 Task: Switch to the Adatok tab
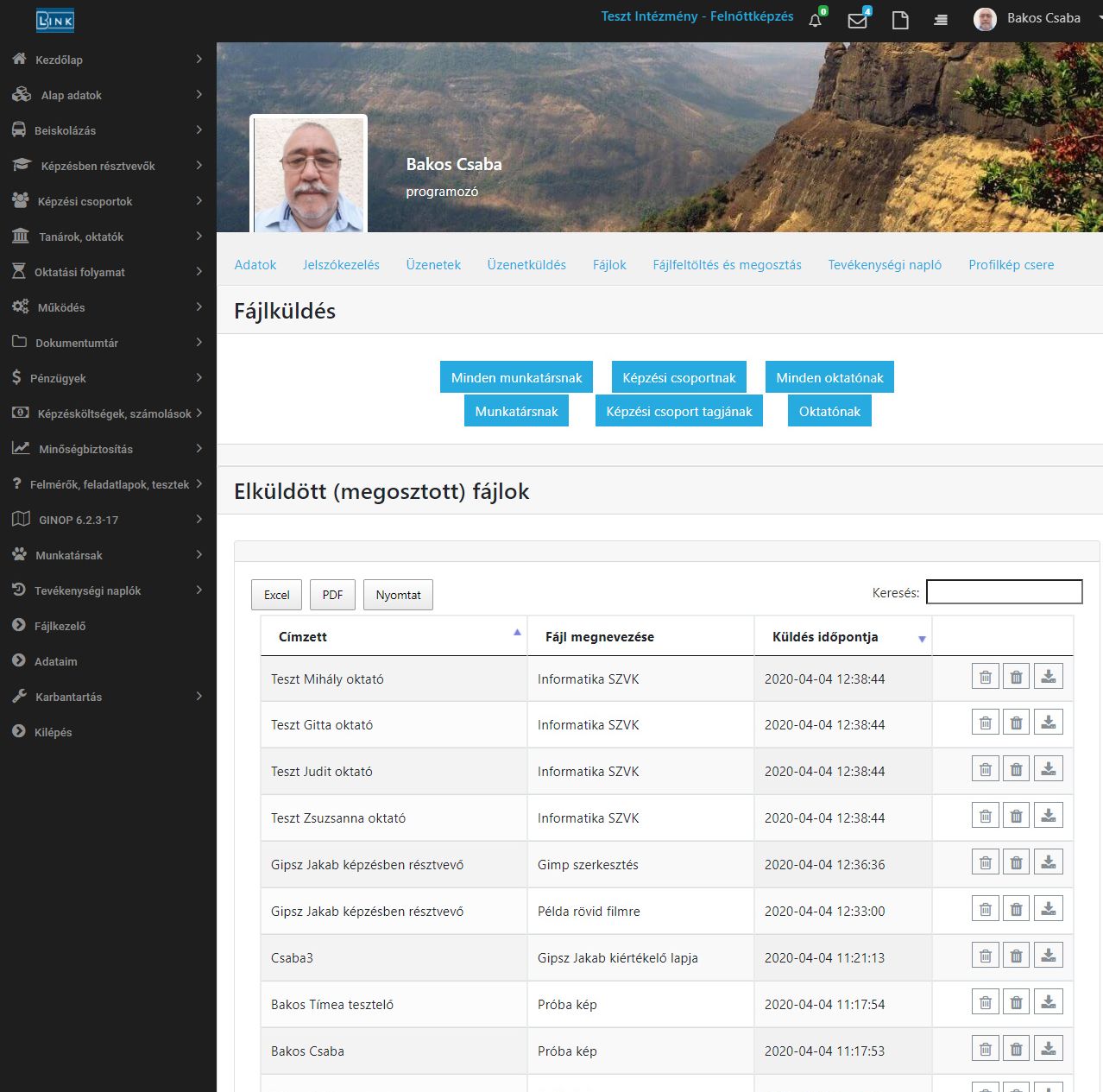(x=255, y=265)
